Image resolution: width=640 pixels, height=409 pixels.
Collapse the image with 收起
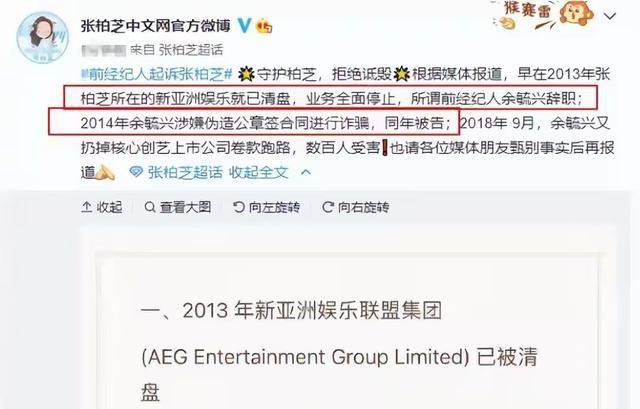point(102,207)
